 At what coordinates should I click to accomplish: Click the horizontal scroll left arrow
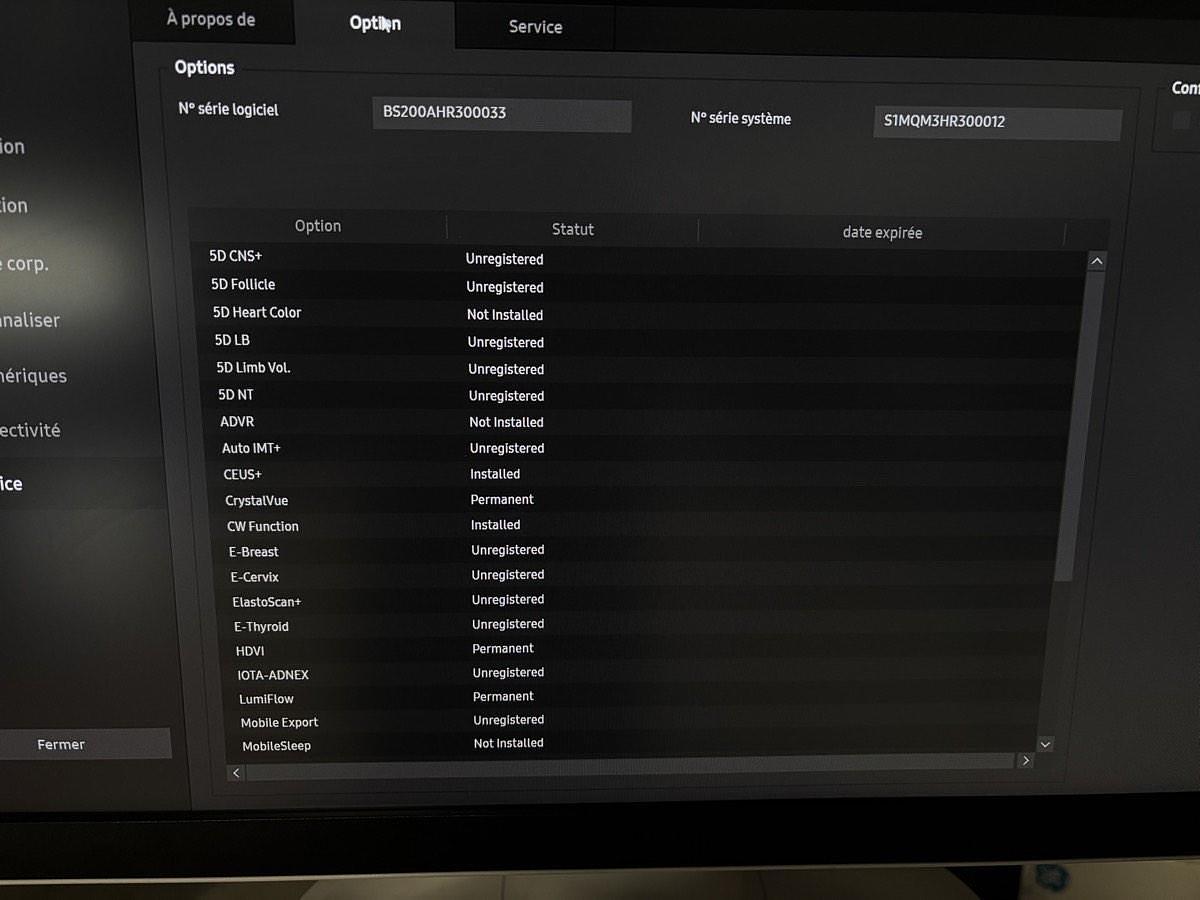point(236,773)
